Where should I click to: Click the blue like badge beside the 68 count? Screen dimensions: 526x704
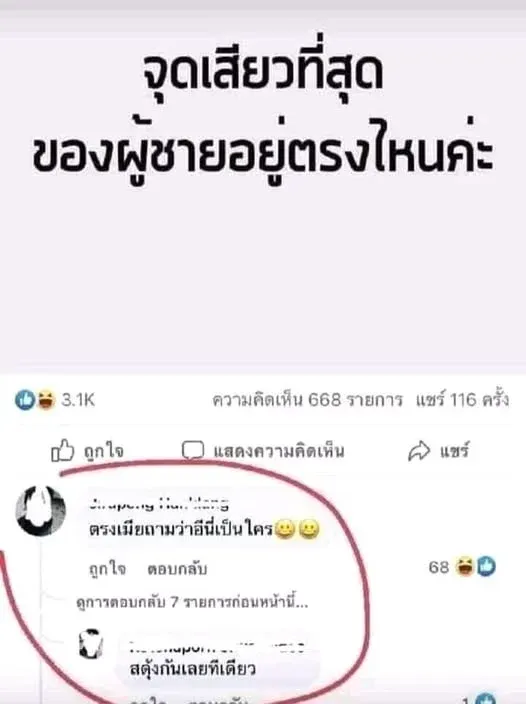pyautogui.click(x=486, y=566)
